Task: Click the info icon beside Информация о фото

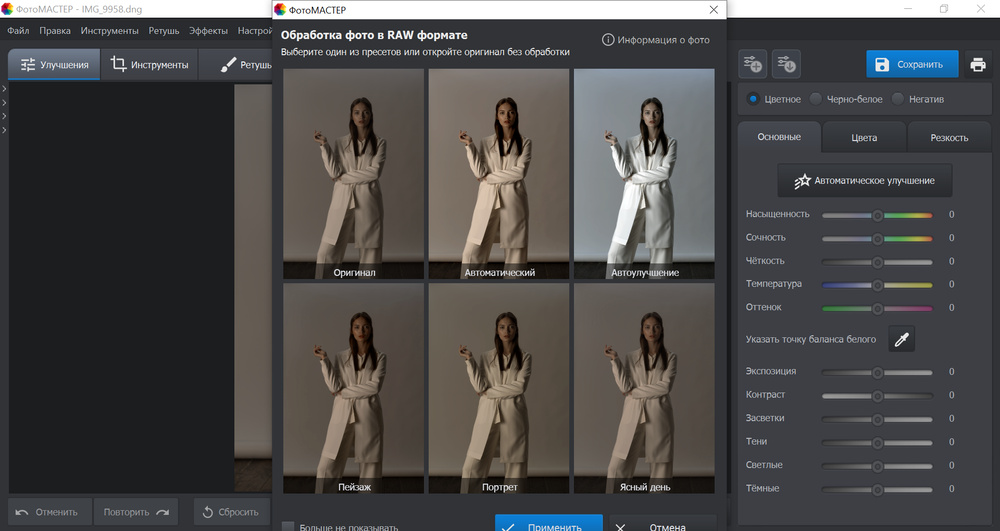Action: point(607,40)
